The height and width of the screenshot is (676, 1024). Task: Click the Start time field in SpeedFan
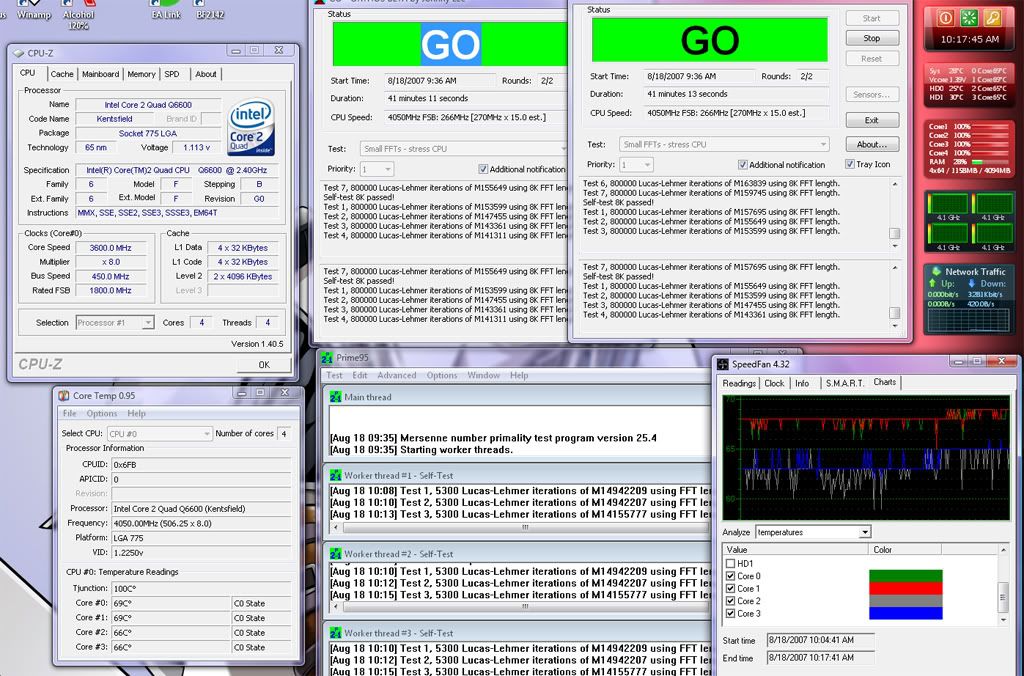(x=820, y=640)
